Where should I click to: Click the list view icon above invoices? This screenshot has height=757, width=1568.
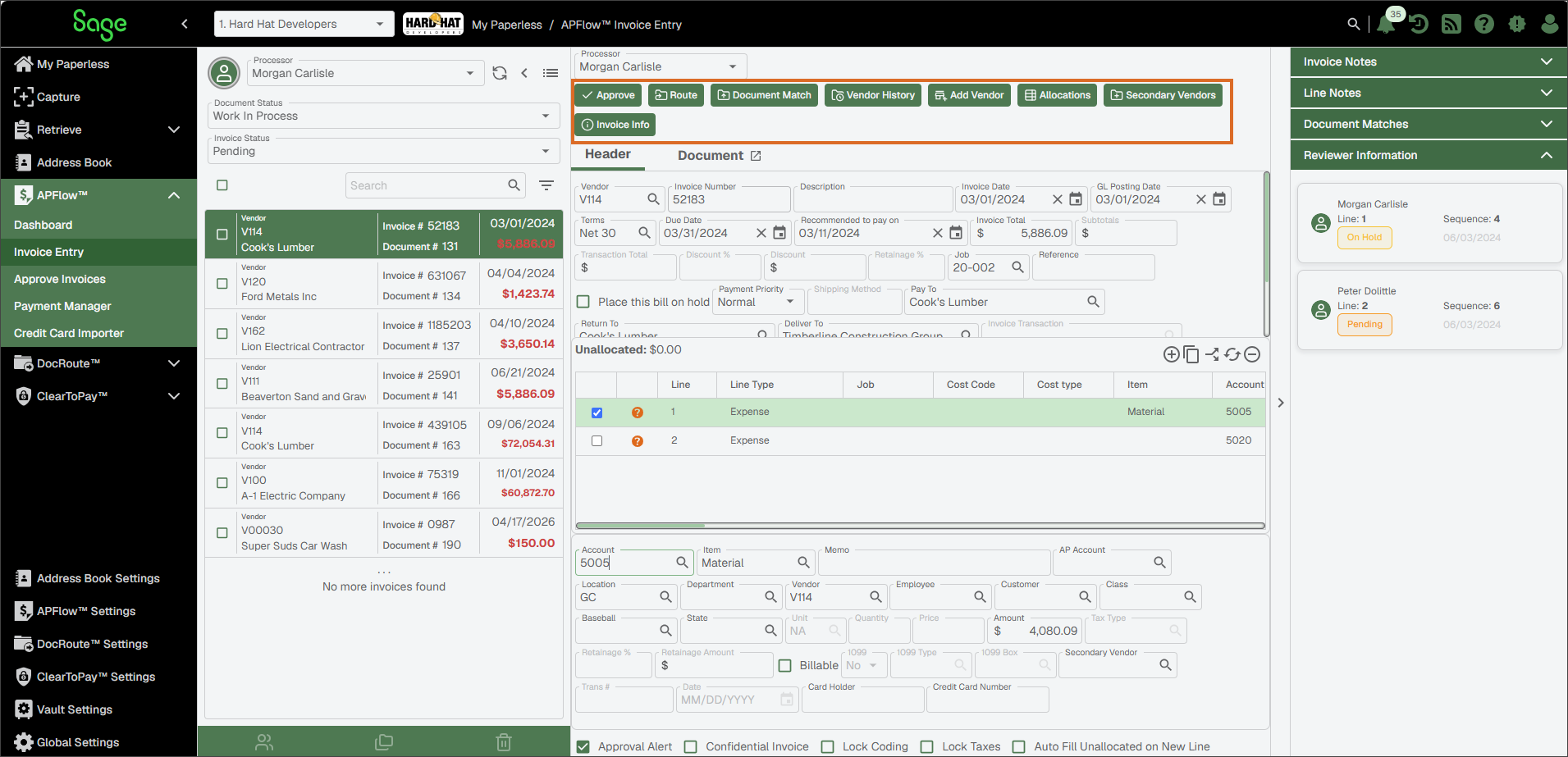tap(551, 73)
